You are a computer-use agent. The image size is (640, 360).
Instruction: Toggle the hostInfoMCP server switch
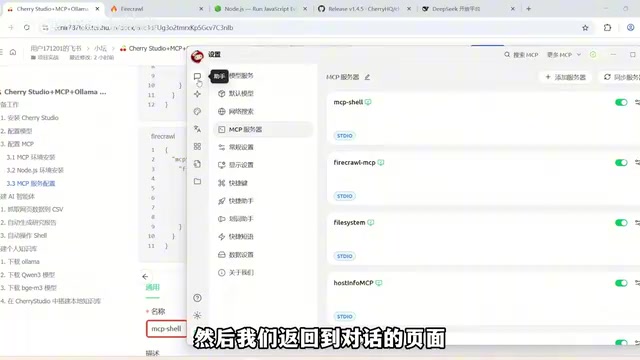coord(621,283)
